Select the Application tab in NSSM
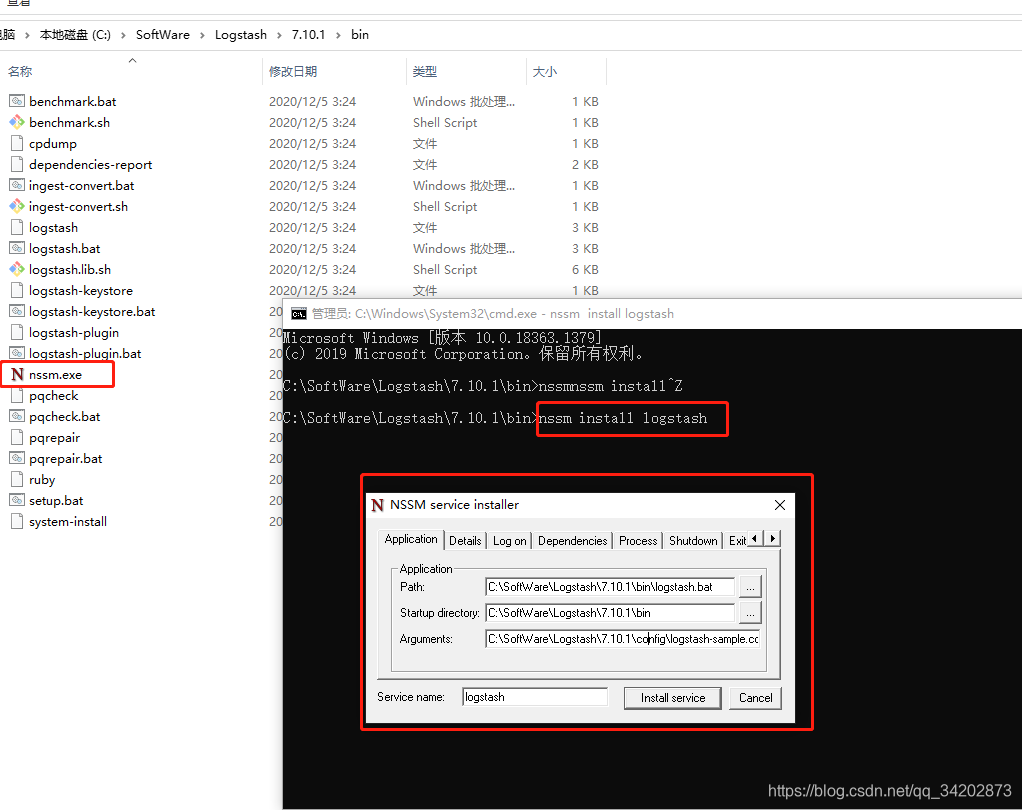Screen dimensions: 1022x810 pos(411,539)
